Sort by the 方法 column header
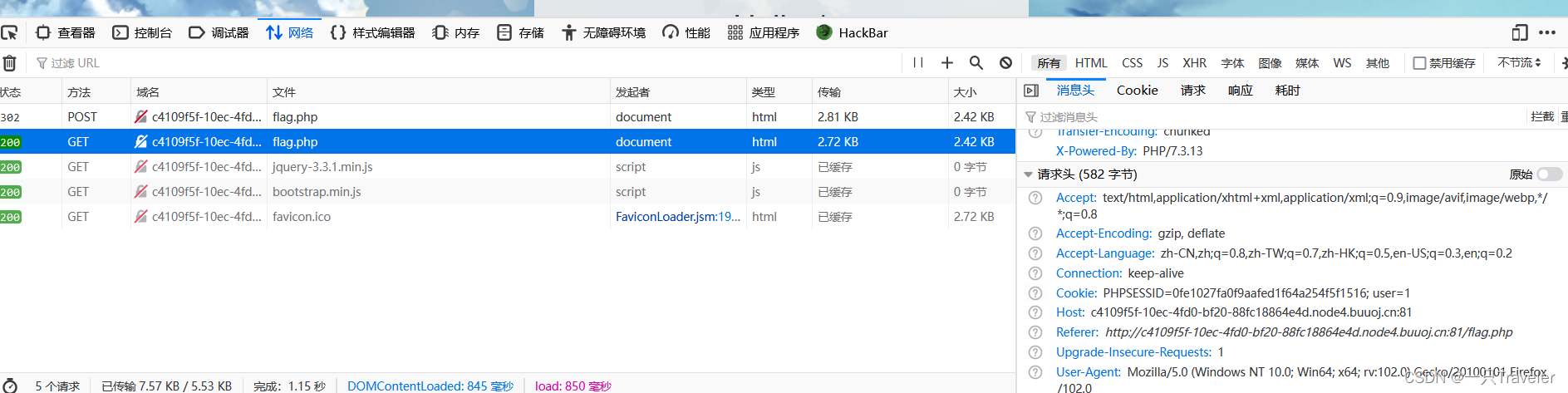Screen dimensions: 1568x393 (x=96, y=91)
